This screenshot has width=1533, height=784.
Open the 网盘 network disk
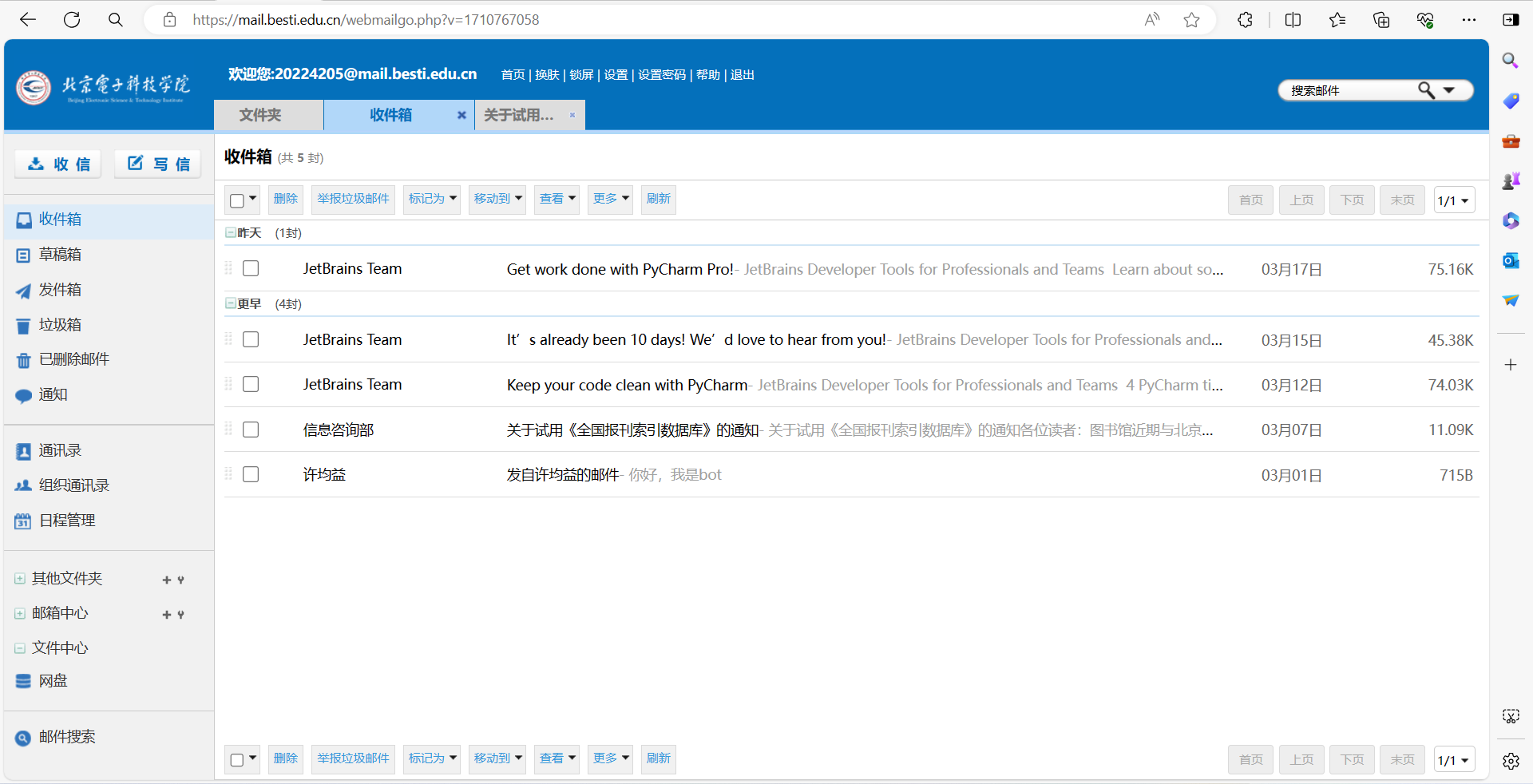coord(53,681)
